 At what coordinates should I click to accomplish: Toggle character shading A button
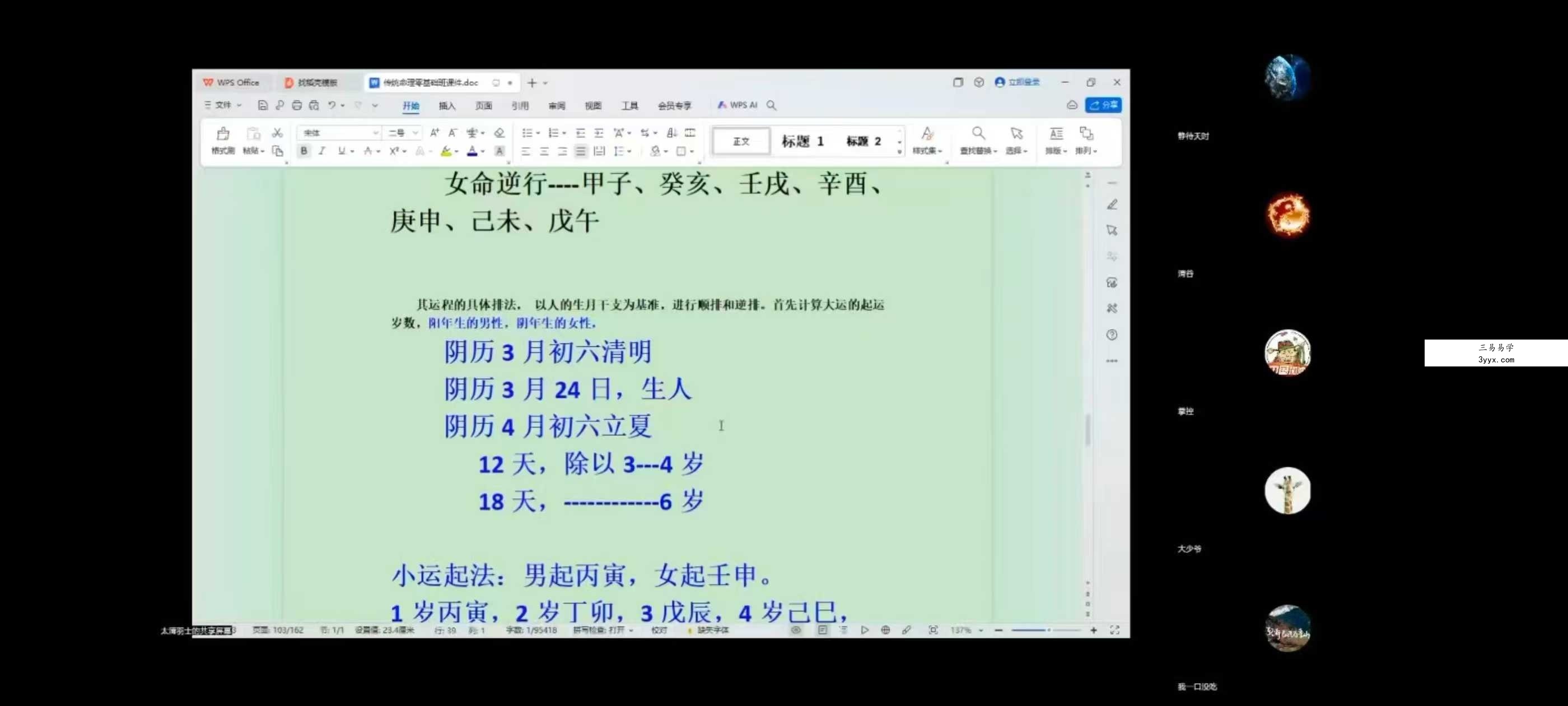point(499,151)
